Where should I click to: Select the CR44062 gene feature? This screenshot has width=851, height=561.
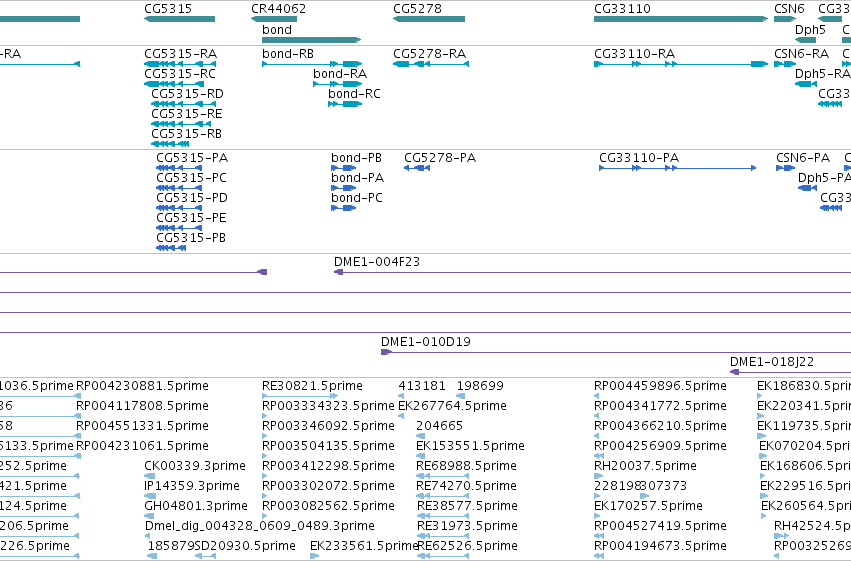[274, 19]
